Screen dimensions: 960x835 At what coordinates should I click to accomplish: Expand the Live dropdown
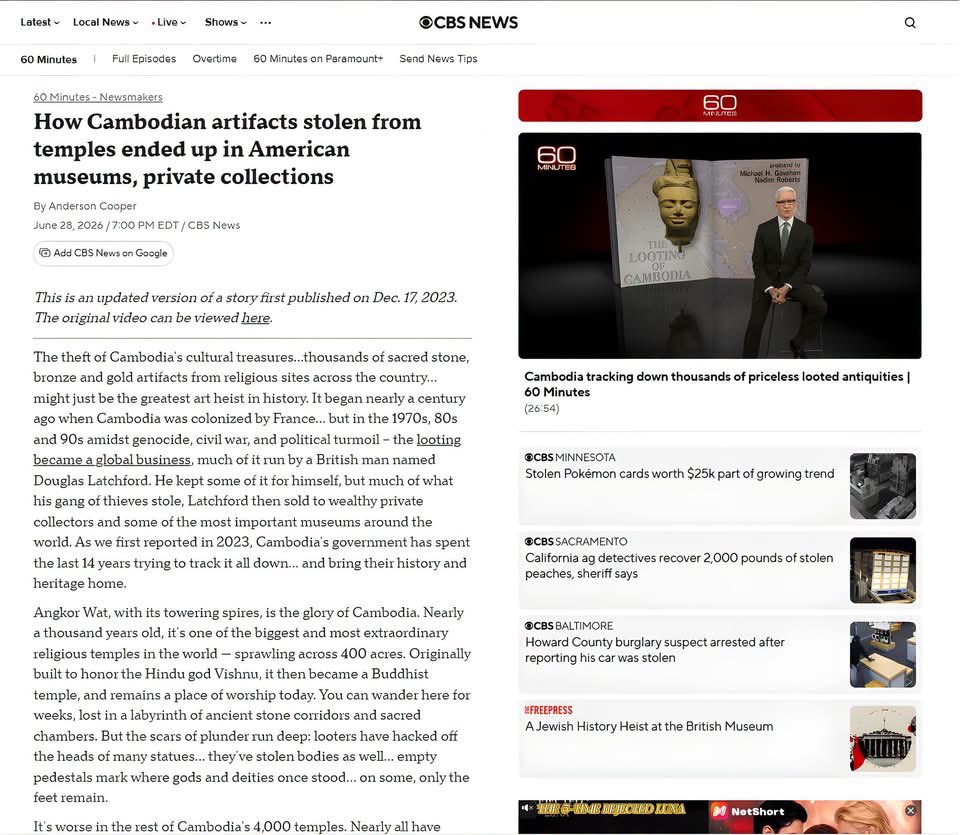point(169,23)
